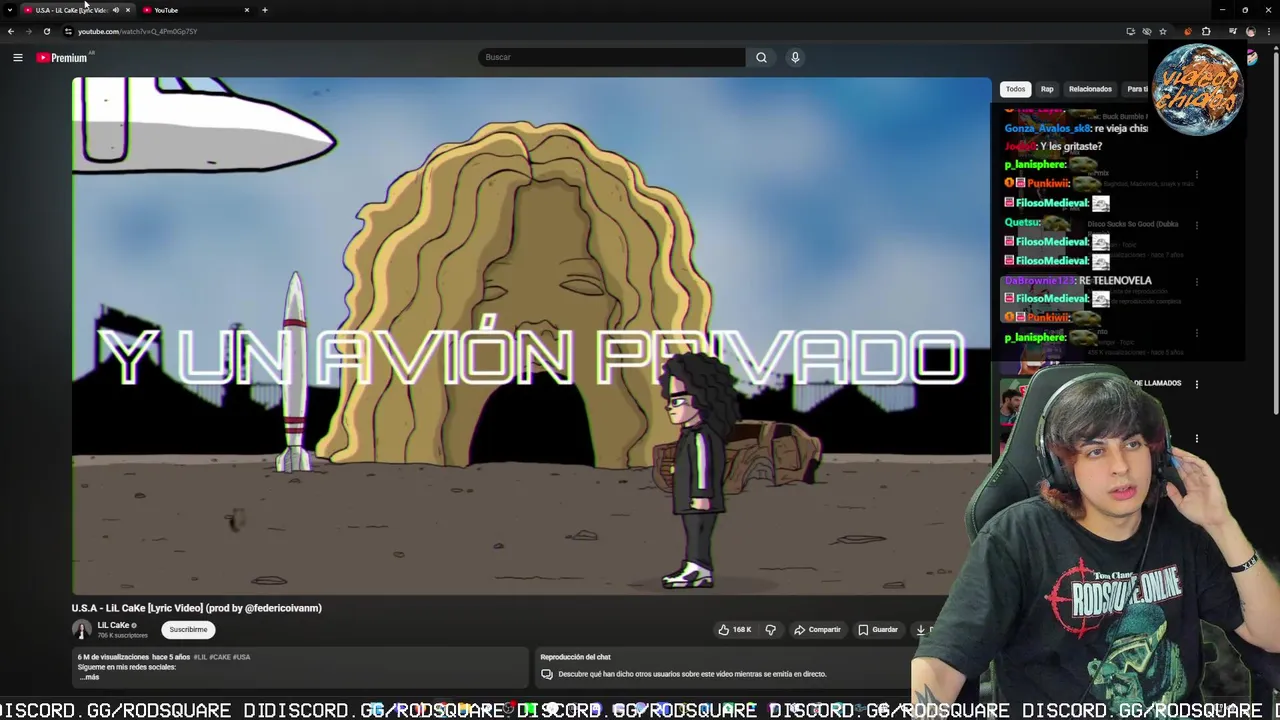Viewport: 1280px width, 720px height.
Task: Open site information icon in address bar
Action: pyautogui.click(x=68, y=31)
